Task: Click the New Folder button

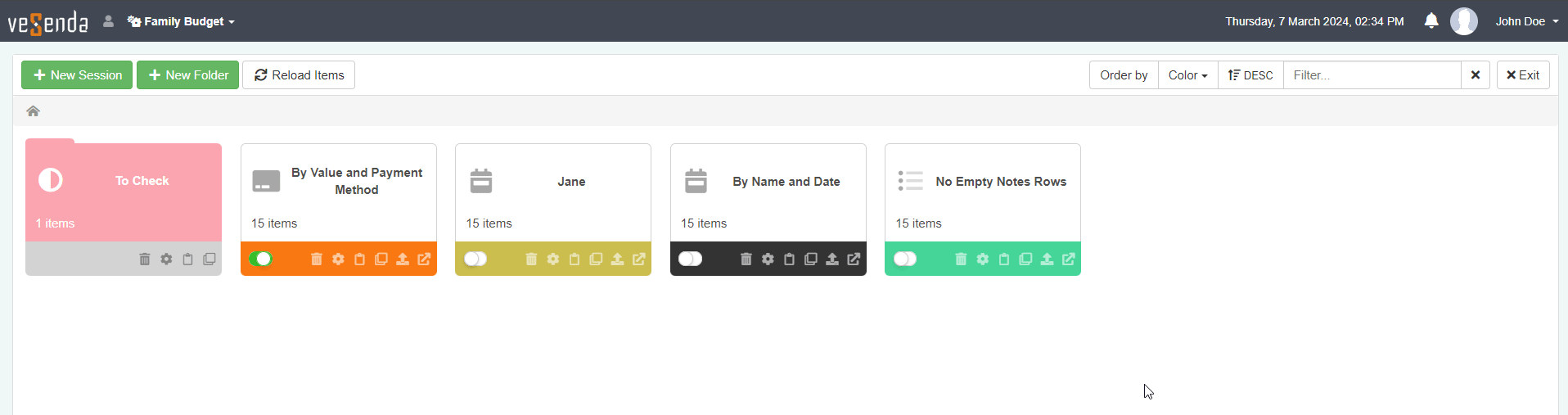Action: point(187,75)
